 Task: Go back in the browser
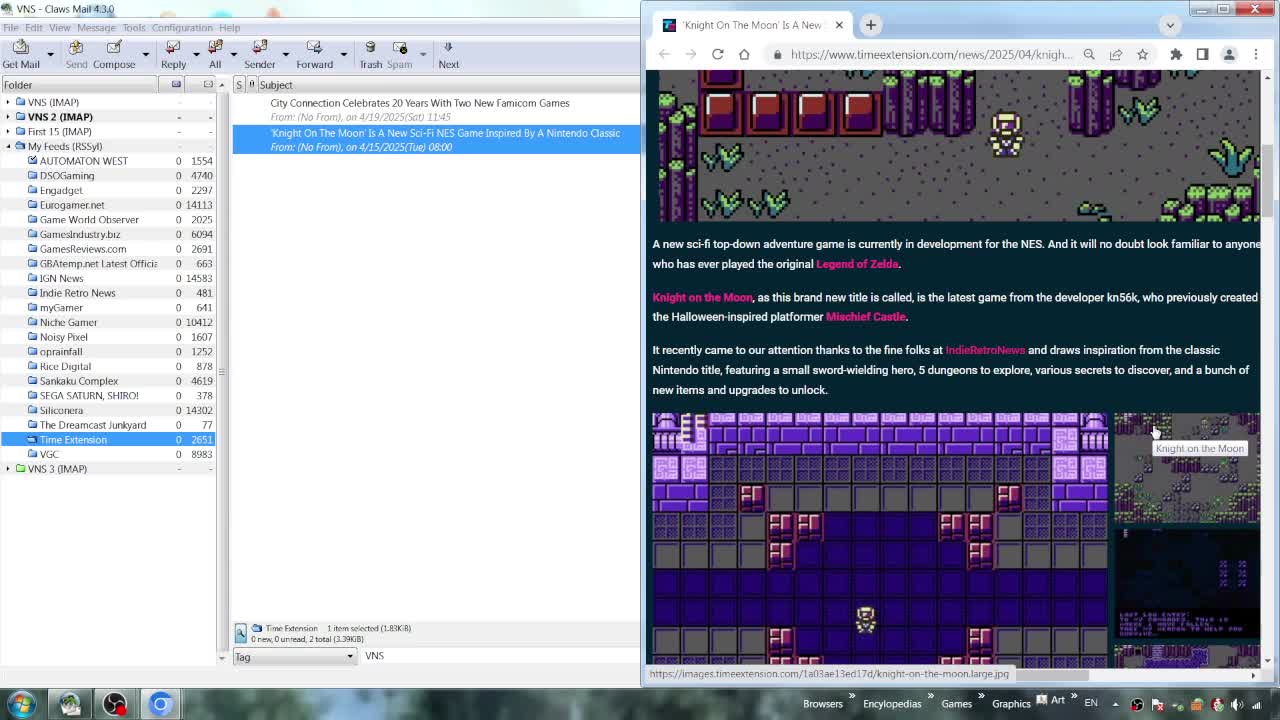point(664,54)
